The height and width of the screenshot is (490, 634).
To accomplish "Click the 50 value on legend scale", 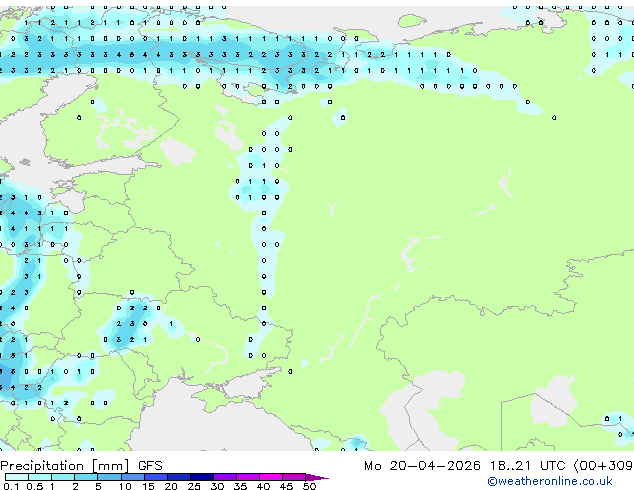I will (x=309, y=486).
